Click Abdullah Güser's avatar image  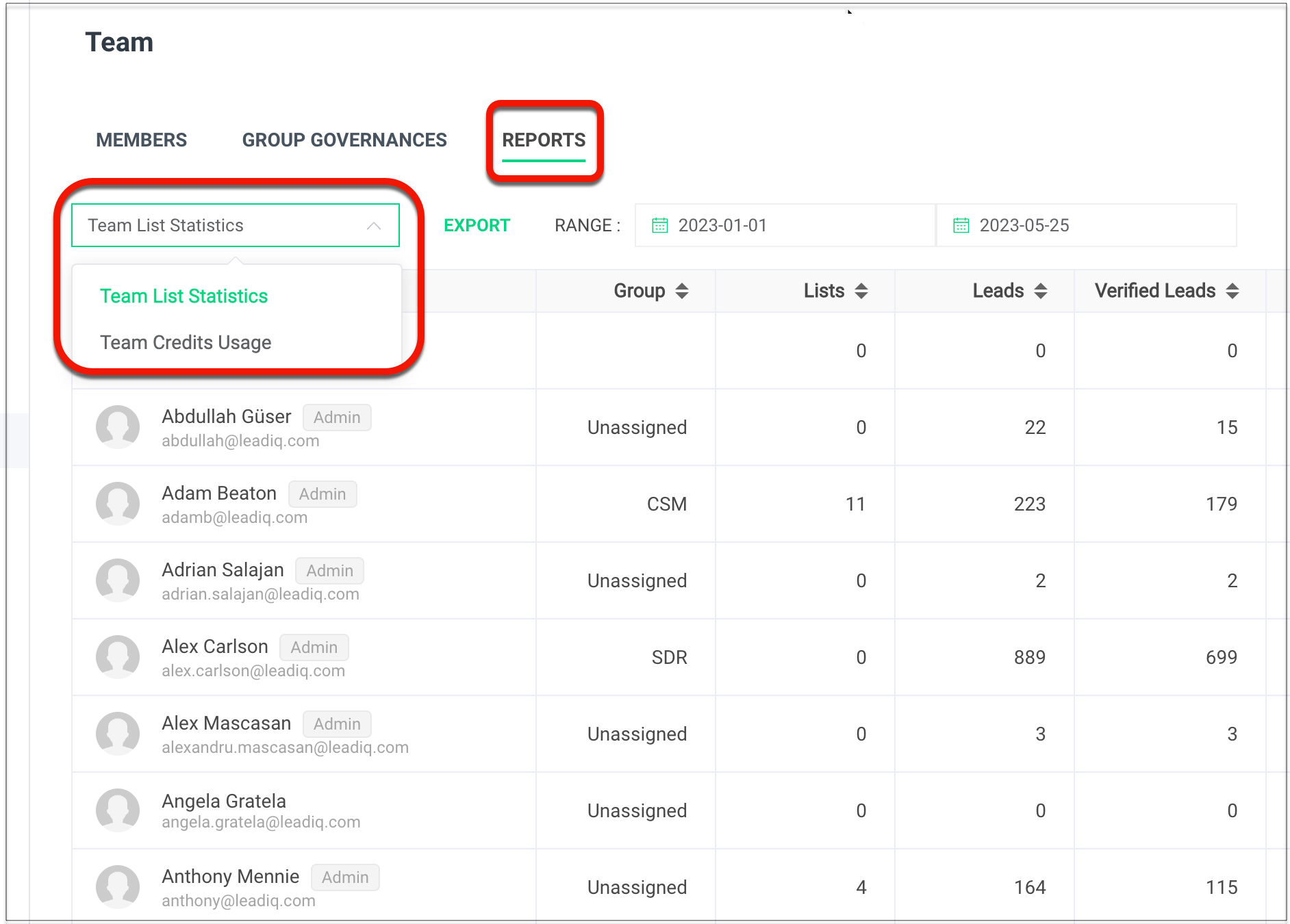[118, 427]
